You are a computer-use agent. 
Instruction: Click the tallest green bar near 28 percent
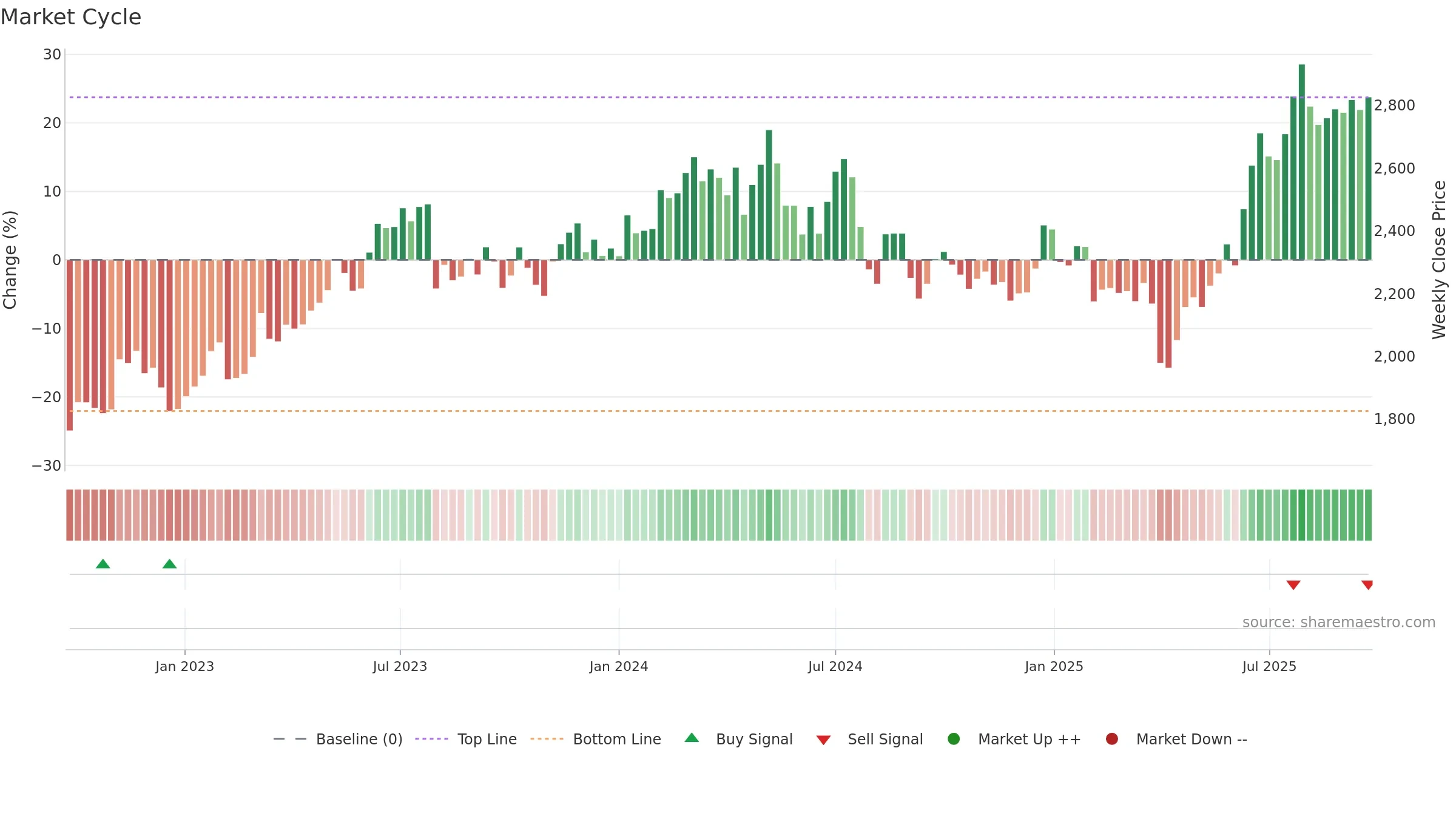point(1302,162)
